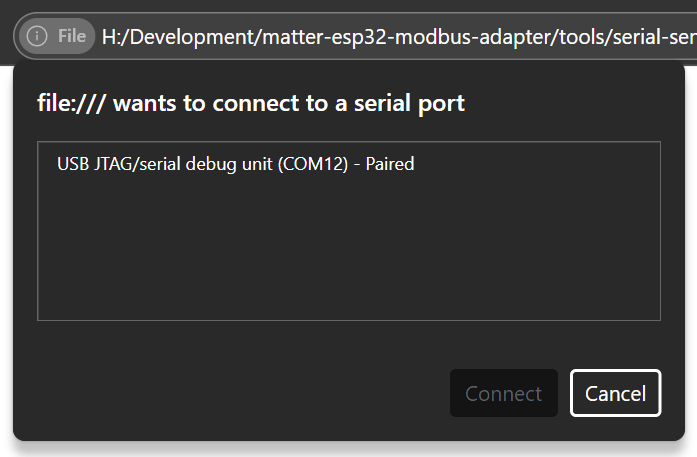Click the word Paired in port entry

[x=390, y=164]
